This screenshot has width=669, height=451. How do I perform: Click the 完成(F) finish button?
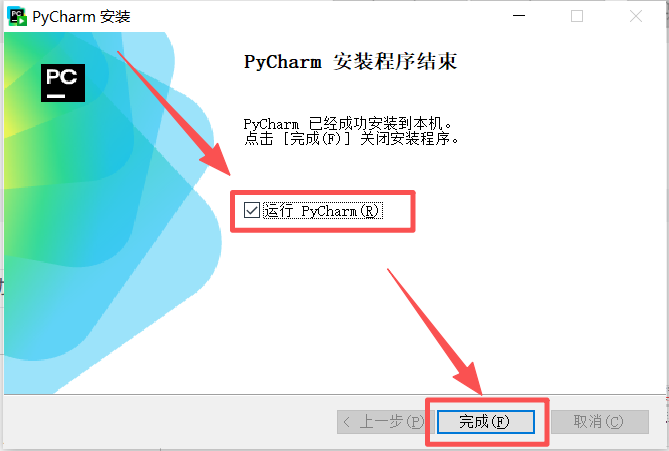pos(486,422)
